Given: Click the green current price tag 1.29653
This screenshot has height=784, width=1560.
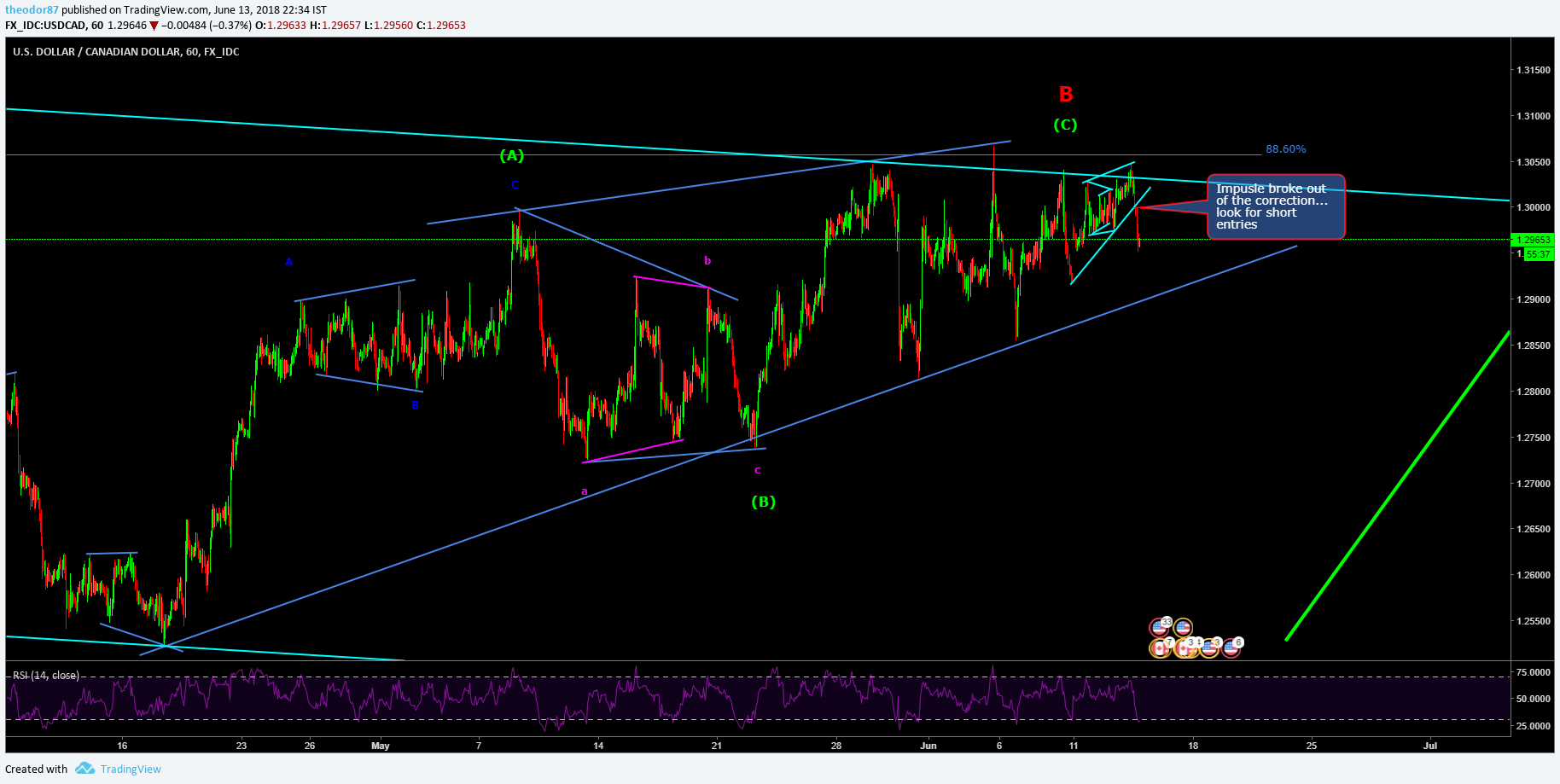Looking at the screenshot, I should pos(1532,241).
